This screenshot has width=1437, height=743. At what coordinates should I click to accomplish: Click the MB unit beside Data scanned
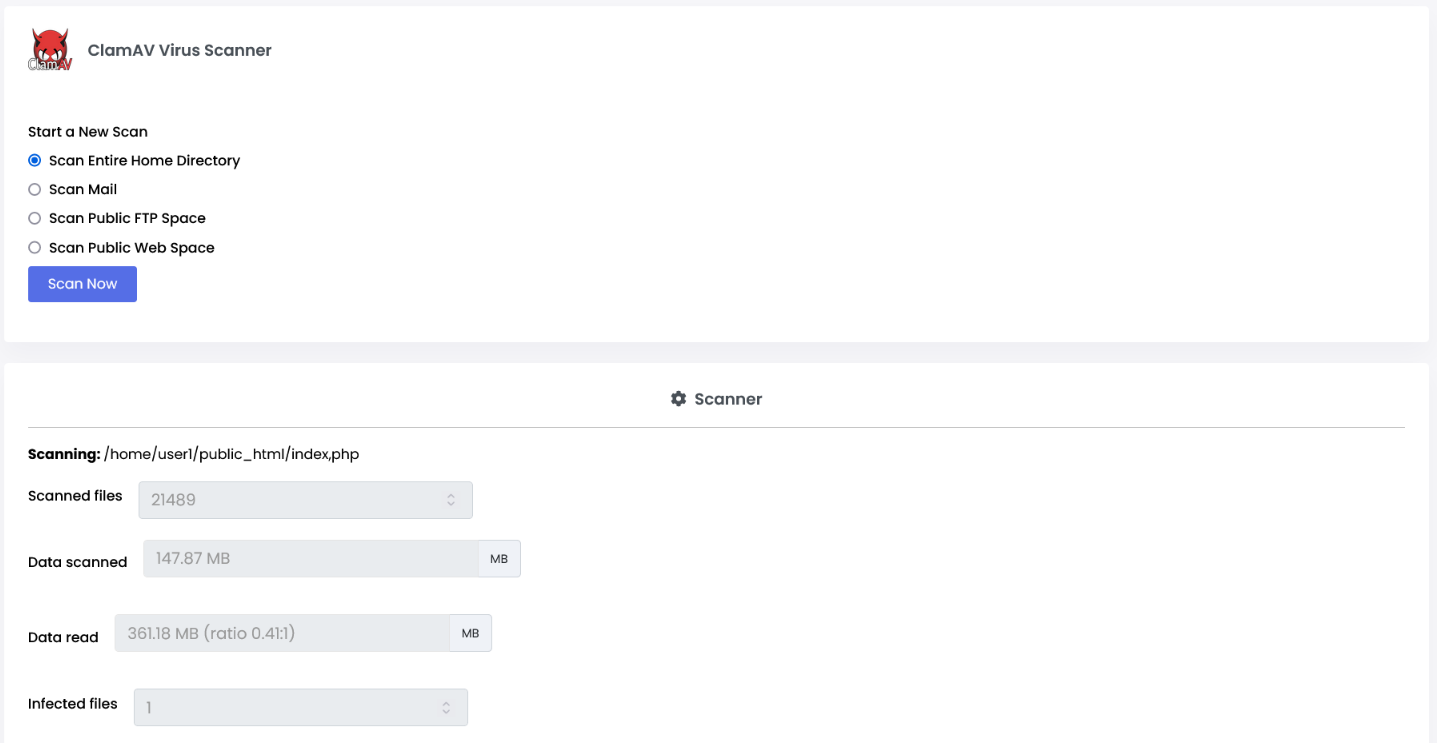click(x=499, y=559)
